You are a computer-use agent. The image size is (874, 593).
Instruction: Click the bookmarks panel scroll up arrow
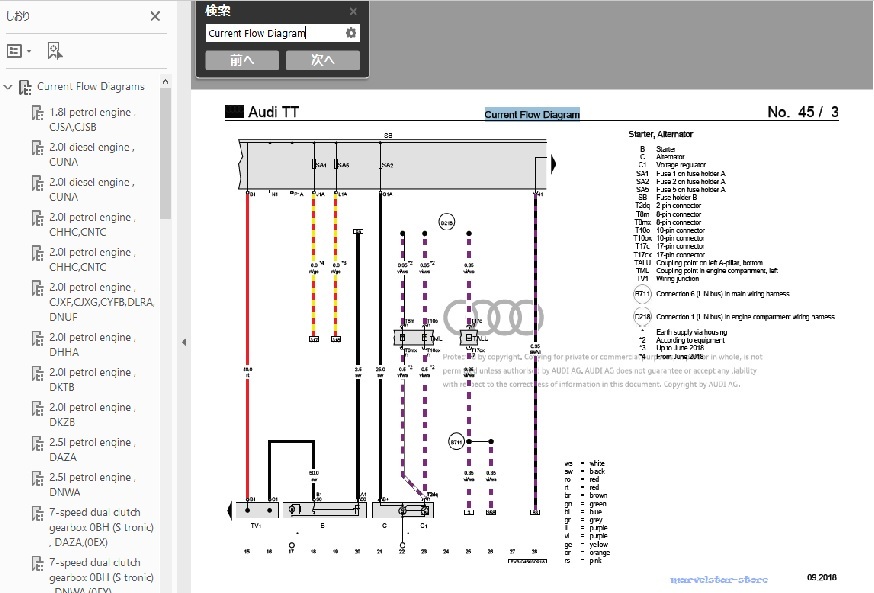pos(165,82)
